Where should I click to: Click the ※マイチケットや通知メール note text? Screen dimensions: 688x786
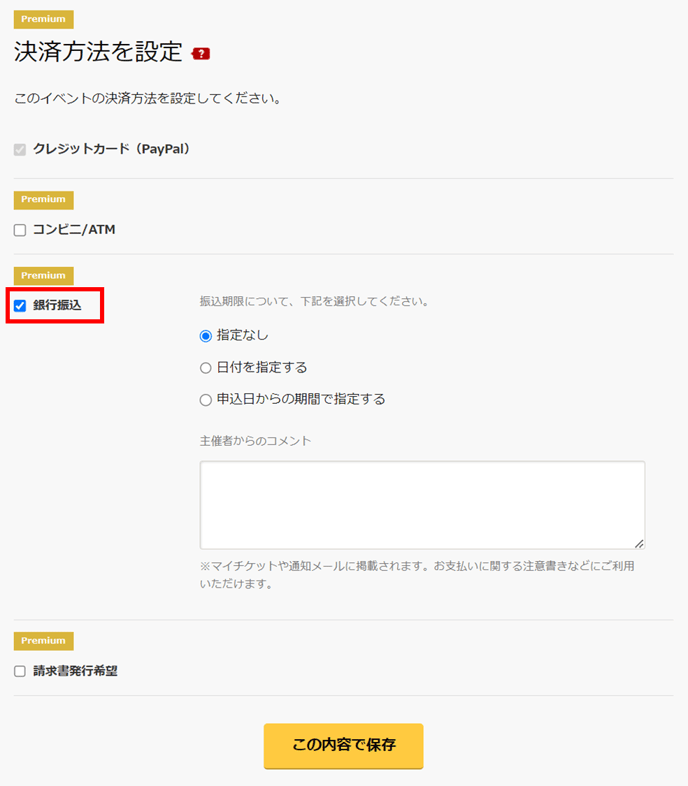click(x=417, y=574)
